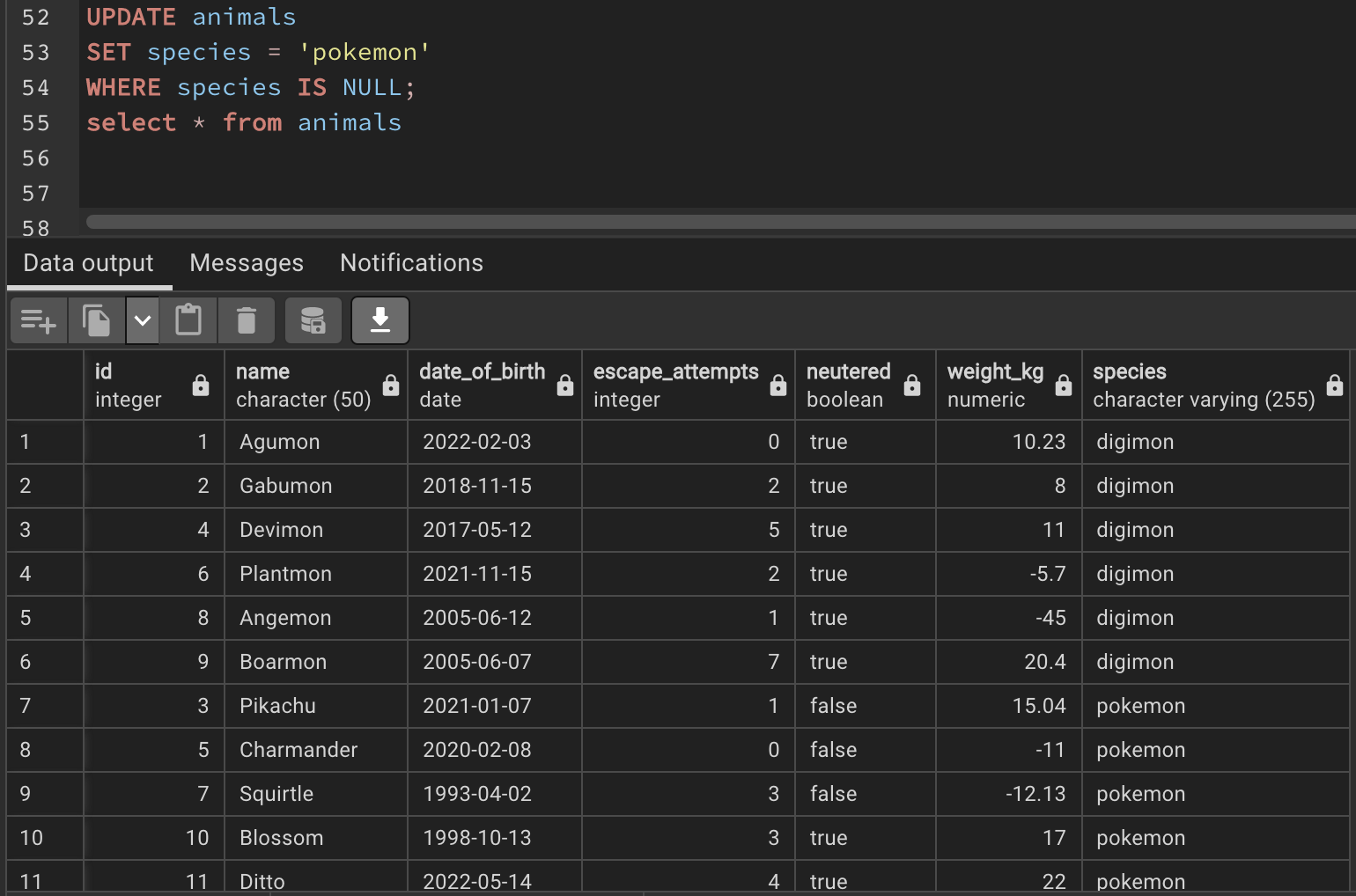
Task: Save data changes to the database
Action: [313, 320]
